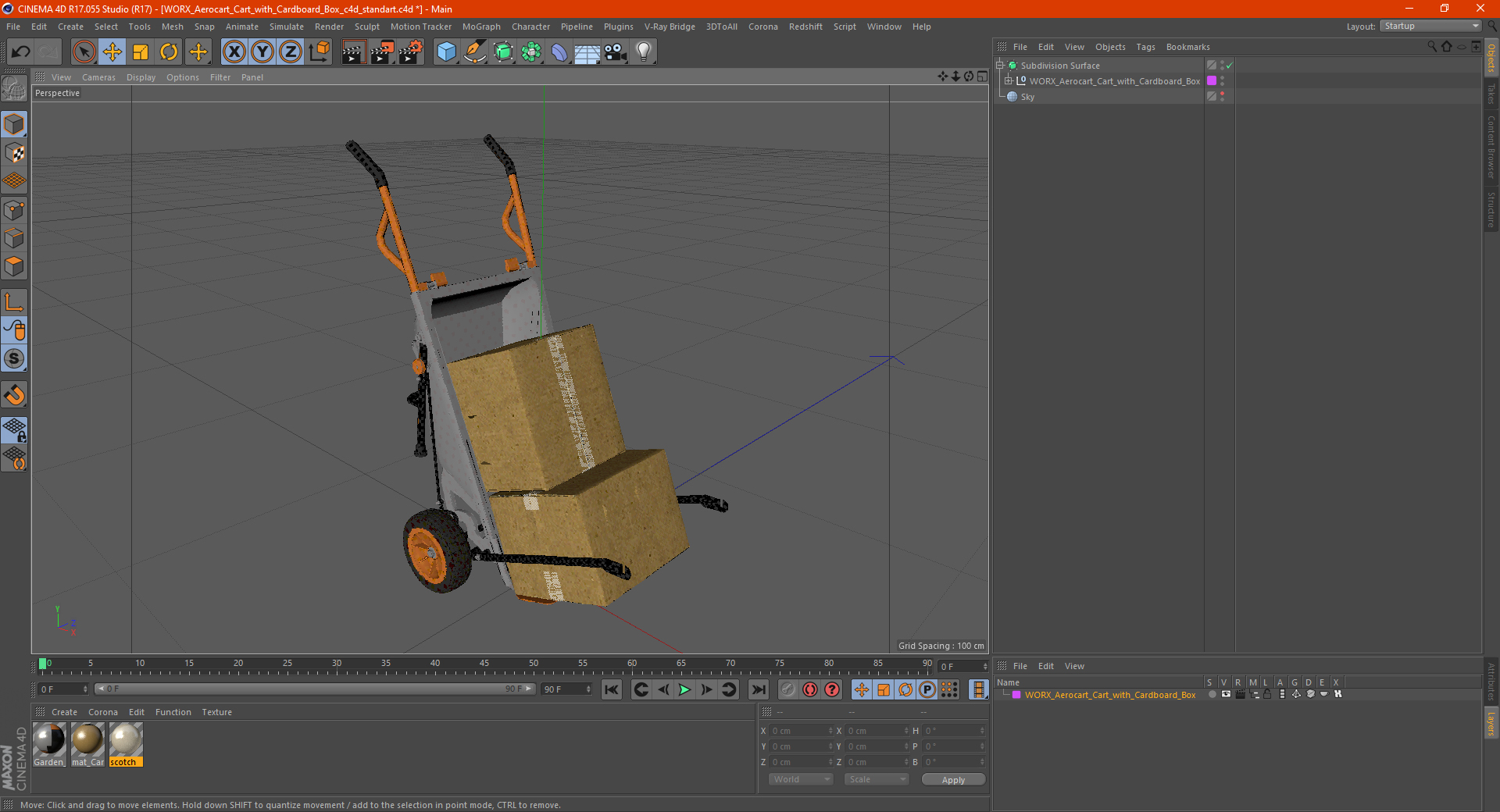Activate the Scale tool
This screenshot has width=1500, height=812.
(x=141, y=52)
